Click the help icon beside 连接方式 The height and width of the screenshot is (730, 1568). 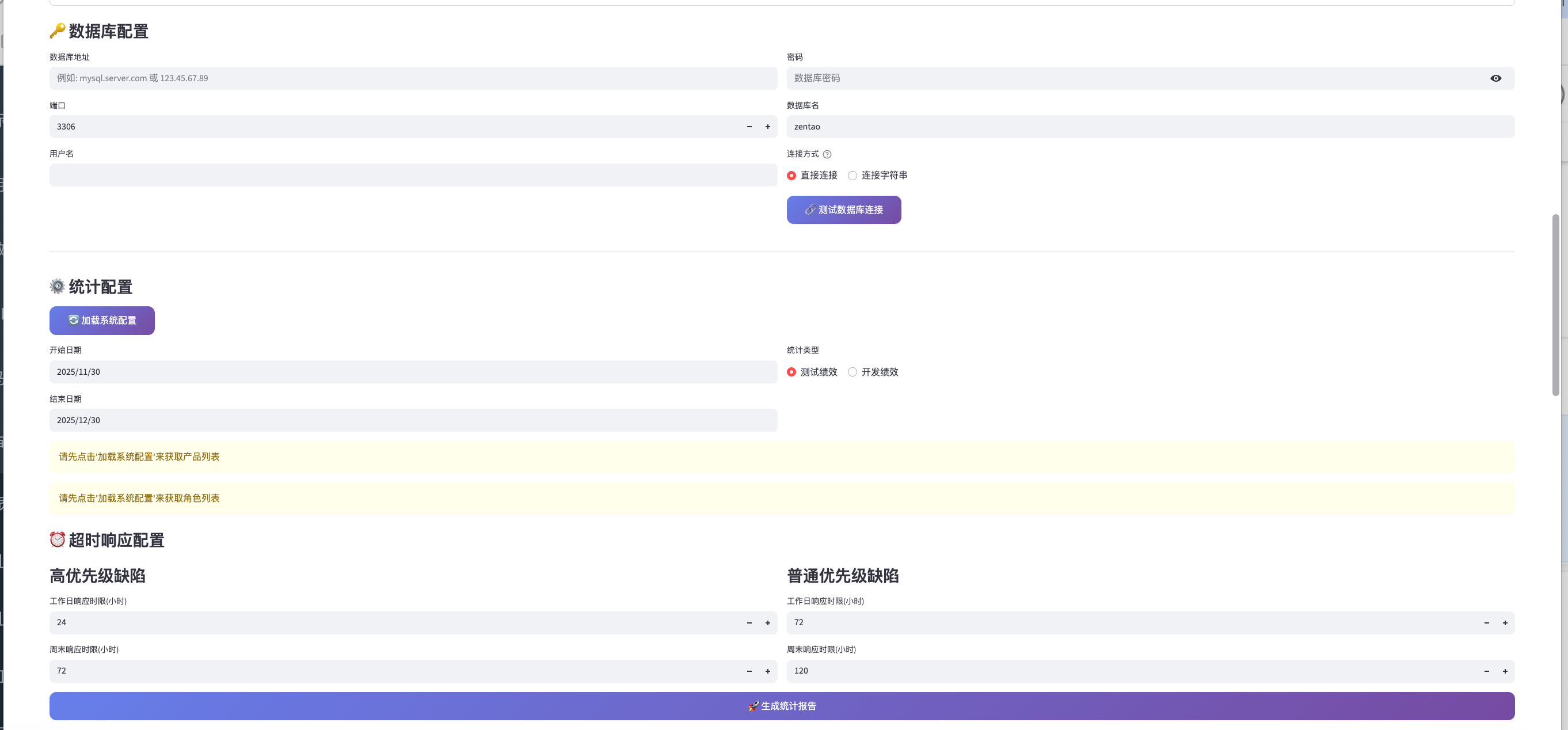(x=827, y=154)
